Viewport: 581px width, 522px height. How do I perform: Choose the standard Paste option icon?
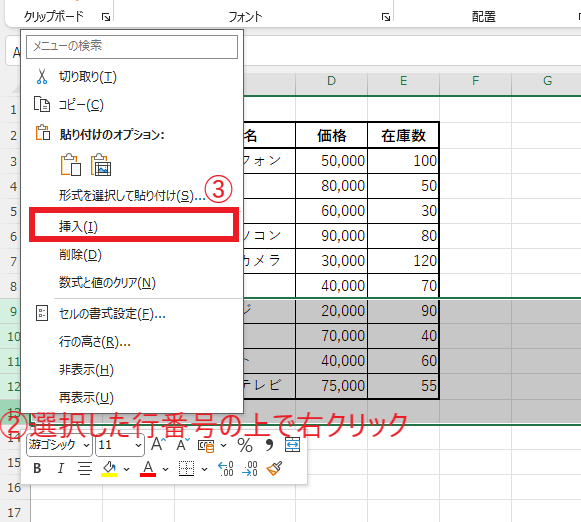pyautogui.click(x=71, y=164)
